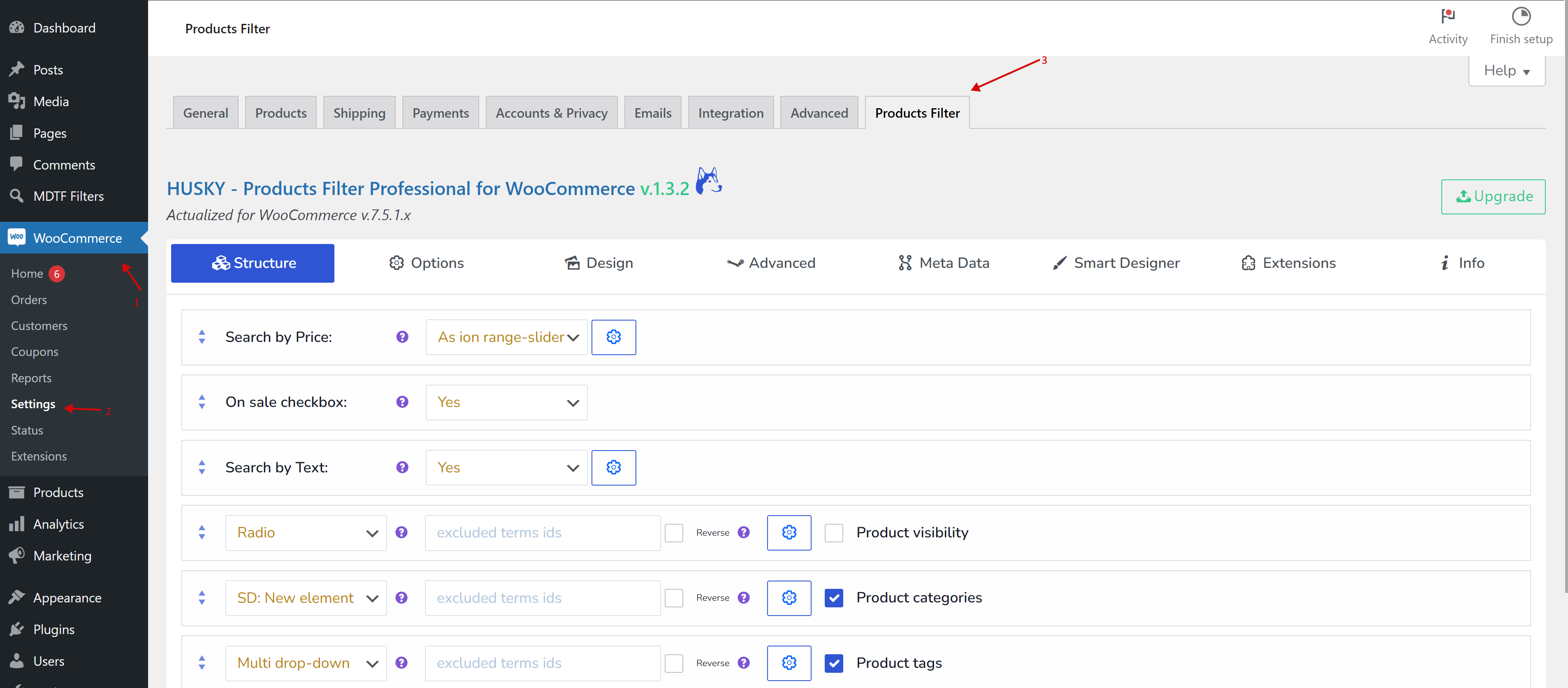Screen dimensions: 1568x688
Task: Click the Upgrade button
Action: pos(1493,197)
